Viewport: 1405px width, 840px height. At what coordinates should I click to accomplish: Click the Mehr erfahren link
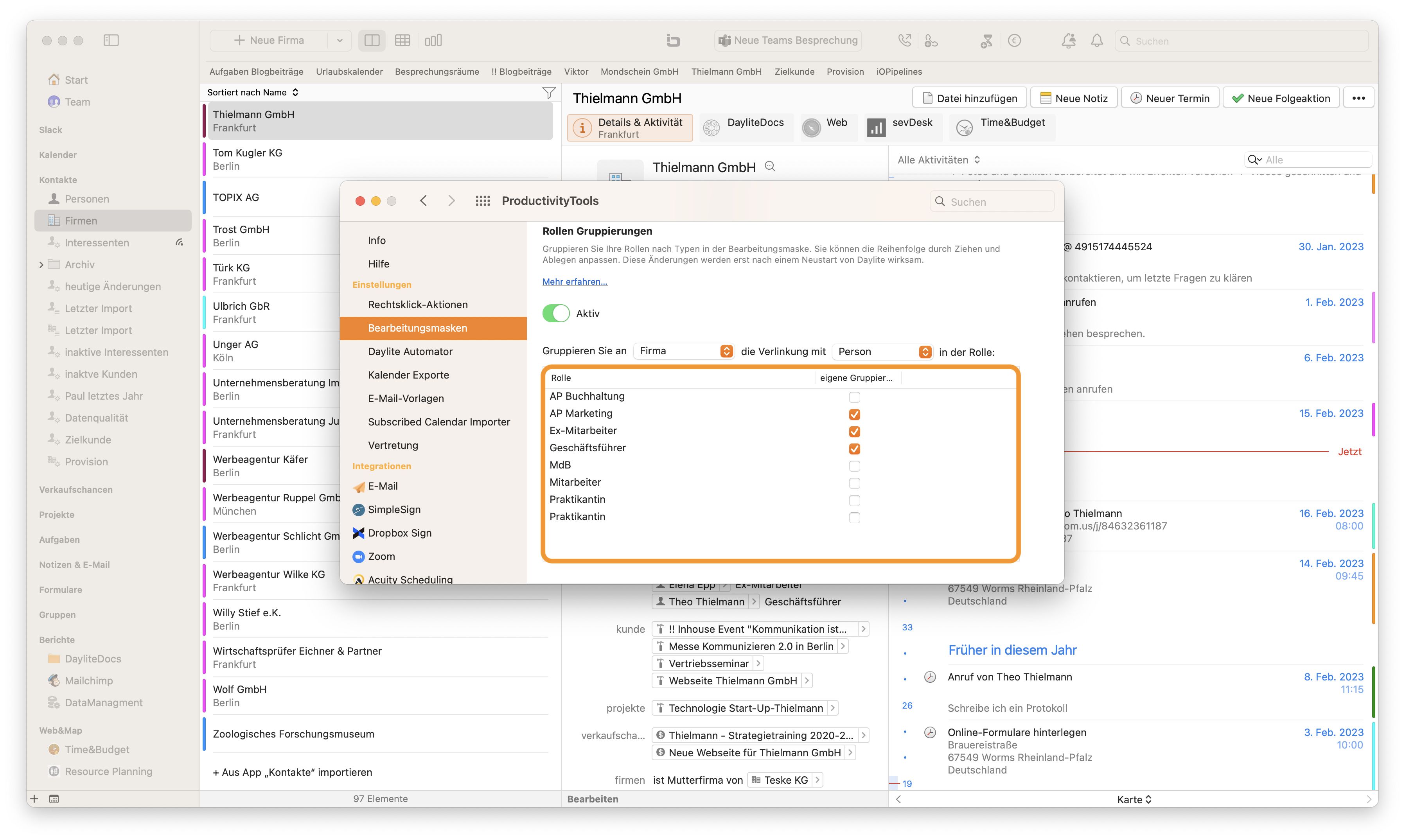[x=575, y=281]
